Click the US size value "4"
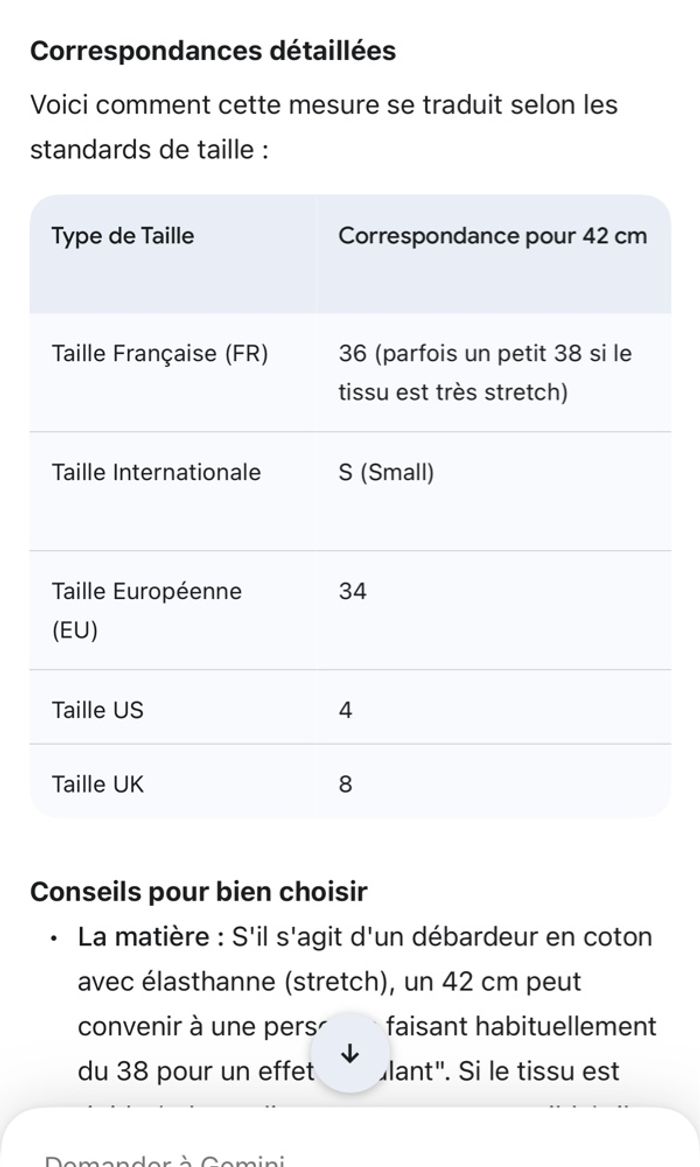Image resolution: width=700 pixels, height=1167 pixels. point(345,710)
